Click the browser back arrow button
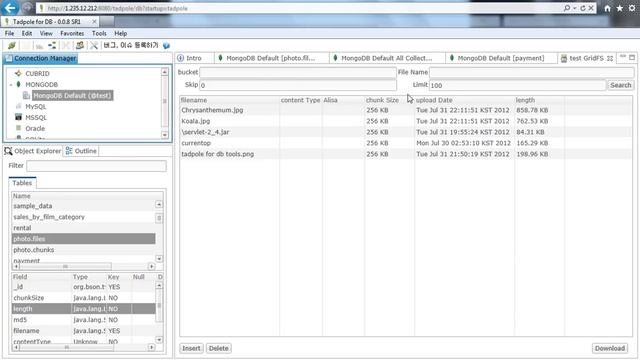Screen dimensions: 640x360 tap(10, 7)
